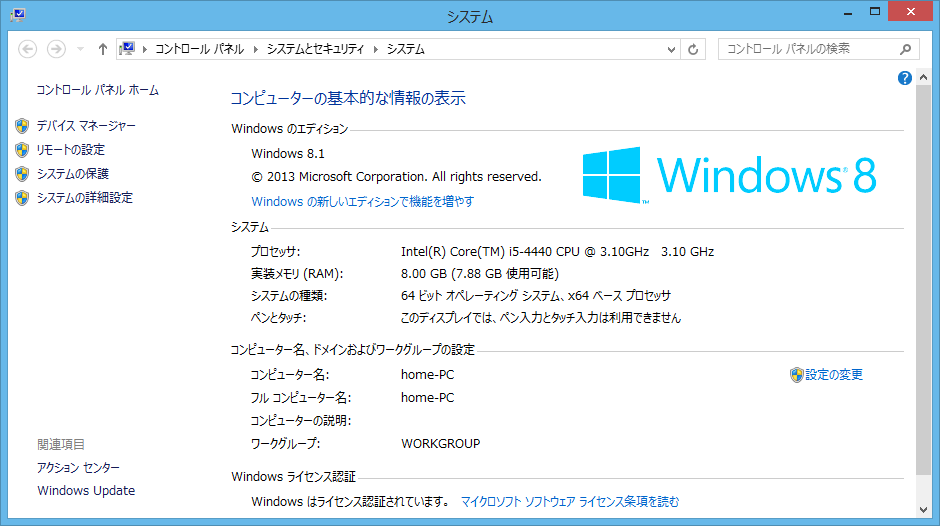Open help with blue question mark
Screen dimensions: 940x526
[x=905, y=78]
